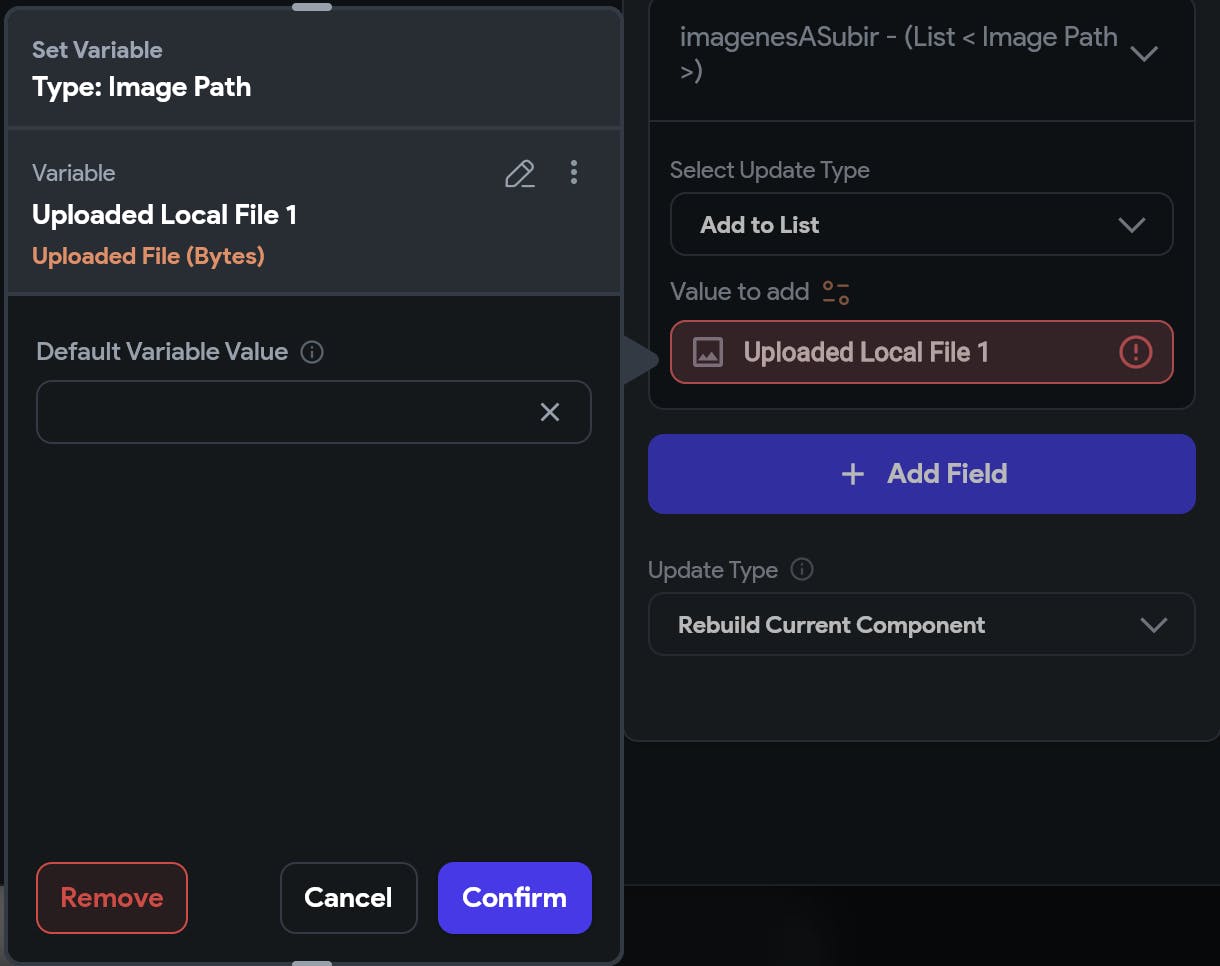
Task: Click the info icon beside Default Variable Value
Action: pyautogui.click(x=312, y=352)
